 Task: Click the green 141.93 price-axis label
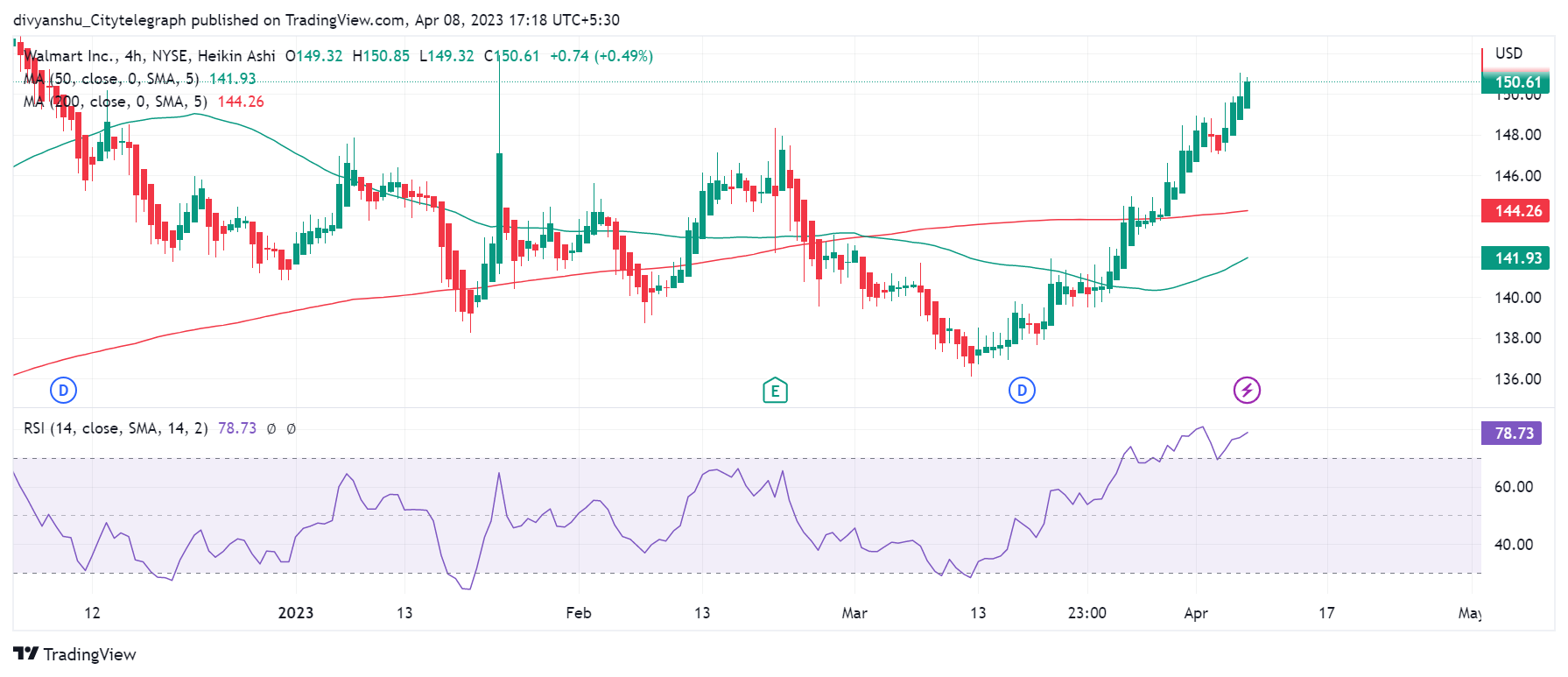1515,258
